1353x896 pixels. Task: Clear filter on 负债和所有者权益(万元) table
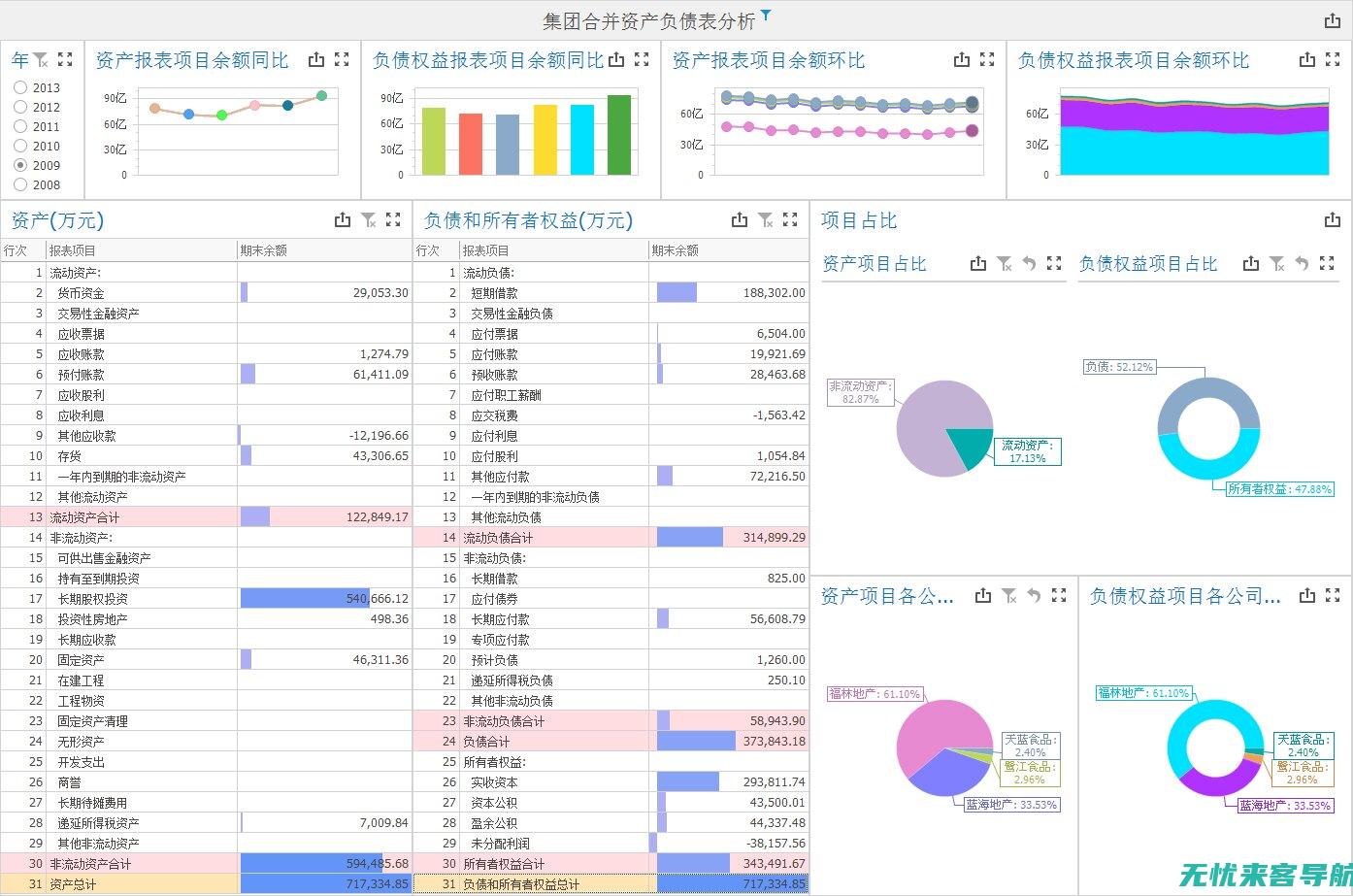click(766, 220)
